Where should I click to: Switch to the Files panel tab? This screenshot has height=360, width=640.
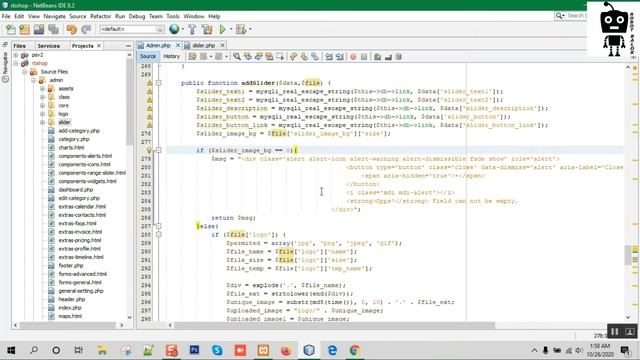click(x=19, y=46)
